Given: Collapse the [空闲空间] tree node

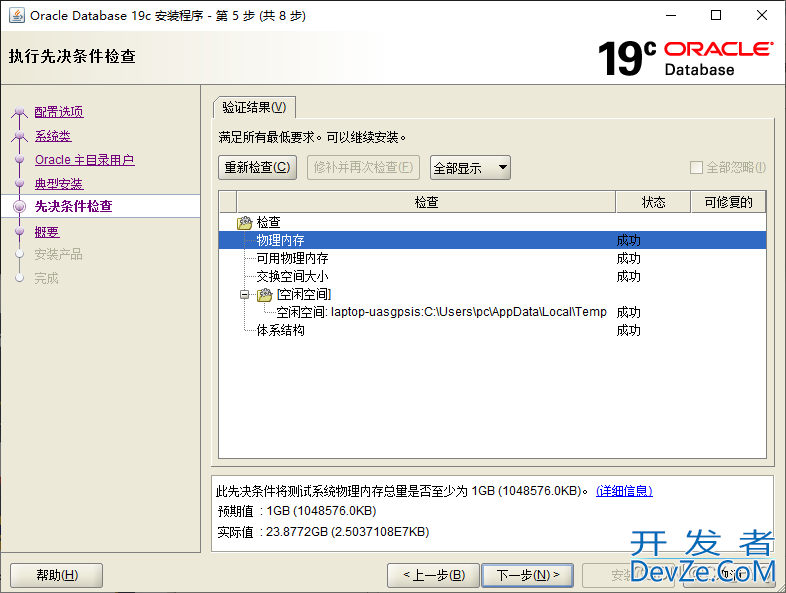Looking at the screenshot, I should point(244,294).
